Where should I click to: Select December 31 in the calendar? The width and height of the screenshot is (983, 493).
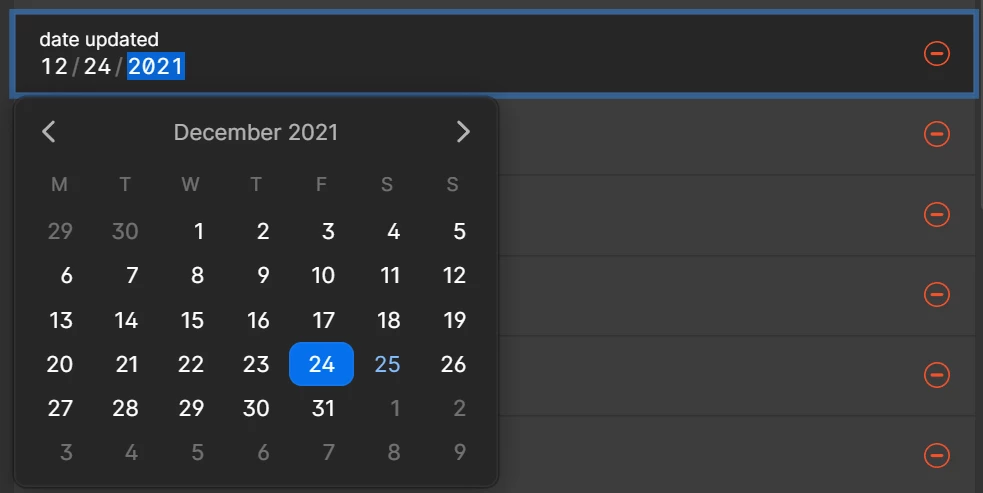pos(322,408)
